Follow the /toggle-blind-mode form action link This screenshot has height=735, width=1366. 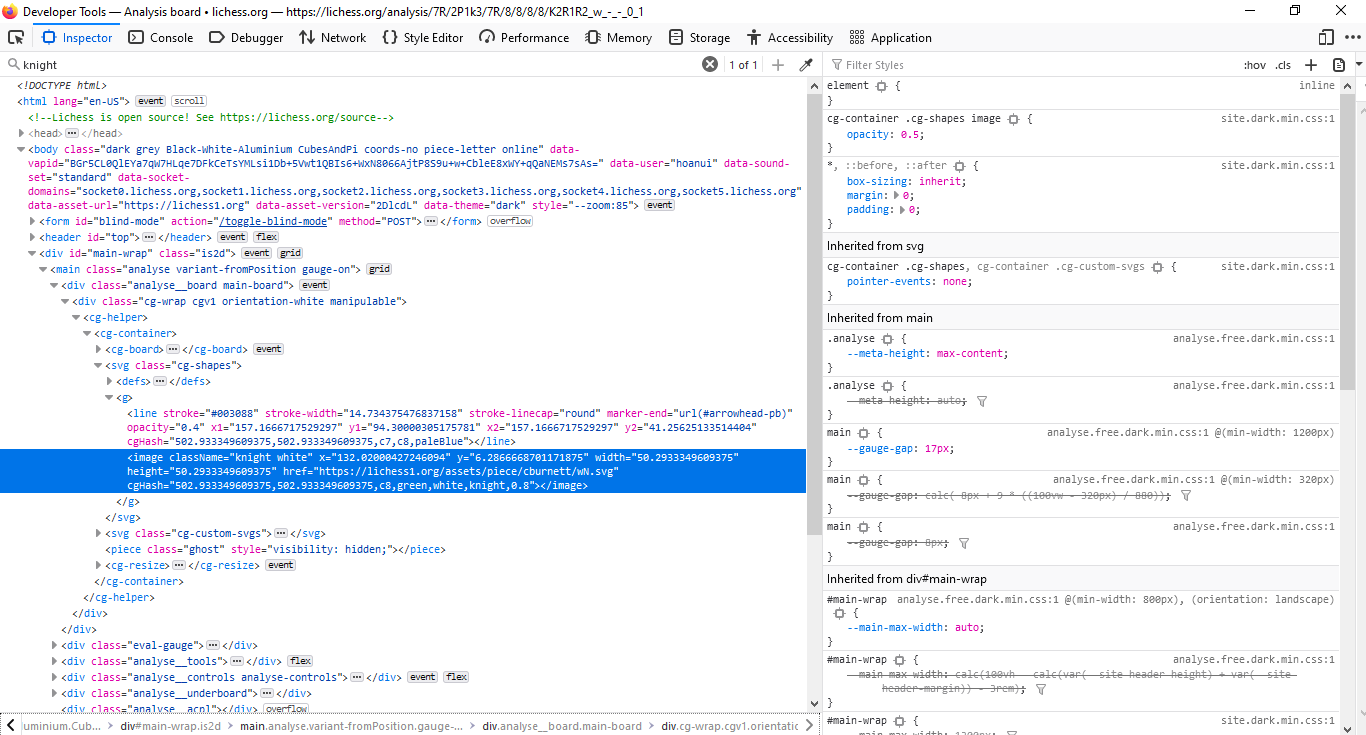pyautogui.click(x=270, y=220)
